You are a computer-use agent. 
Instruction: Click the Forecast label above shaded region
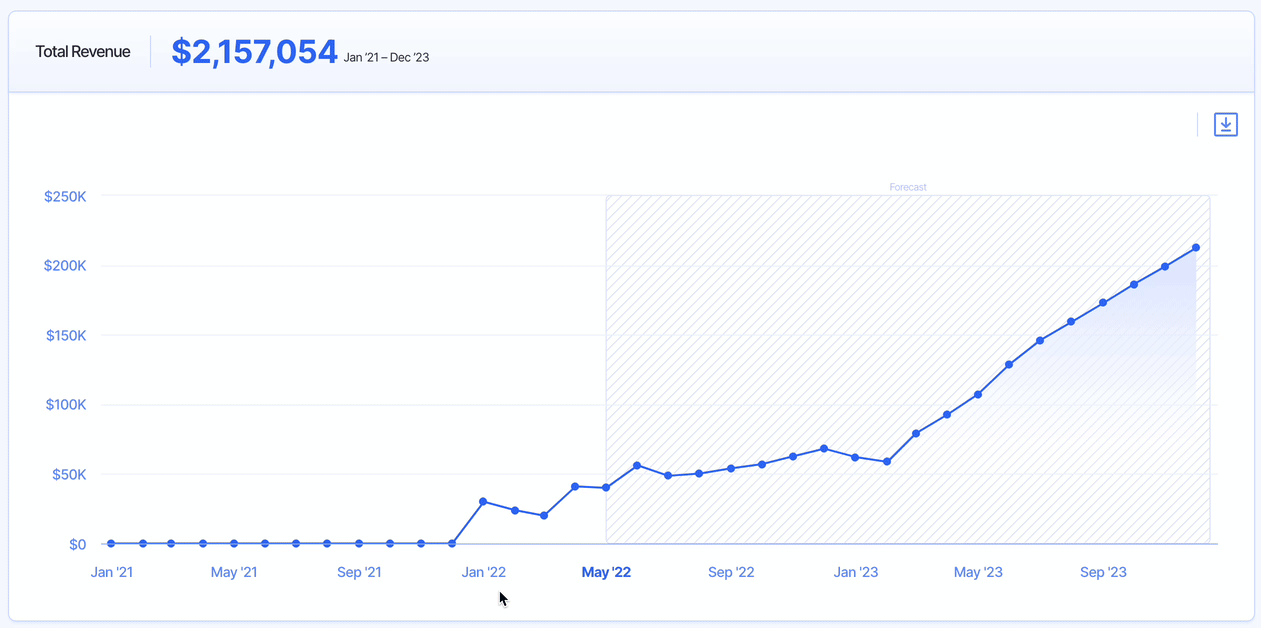coord(908,187)
